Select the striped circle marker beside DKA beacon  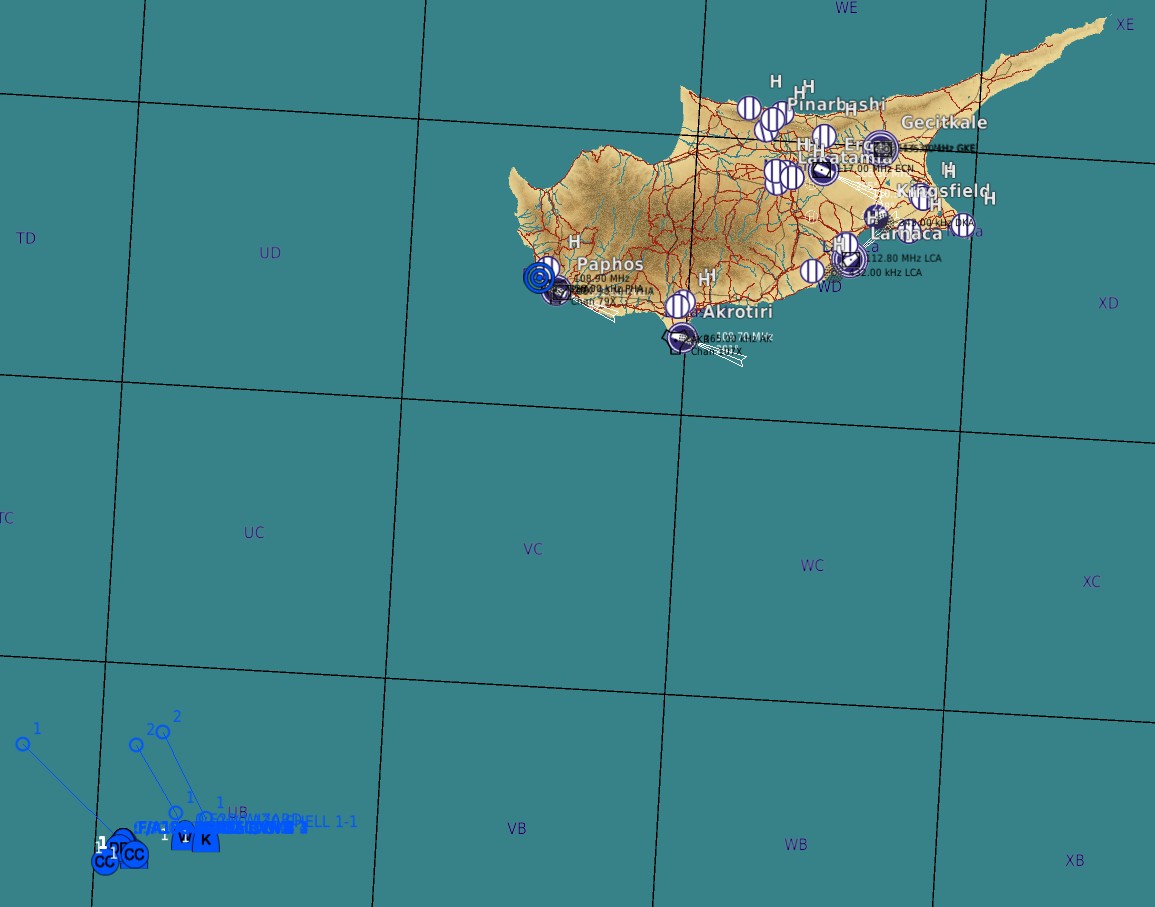(x=962, y=225)
